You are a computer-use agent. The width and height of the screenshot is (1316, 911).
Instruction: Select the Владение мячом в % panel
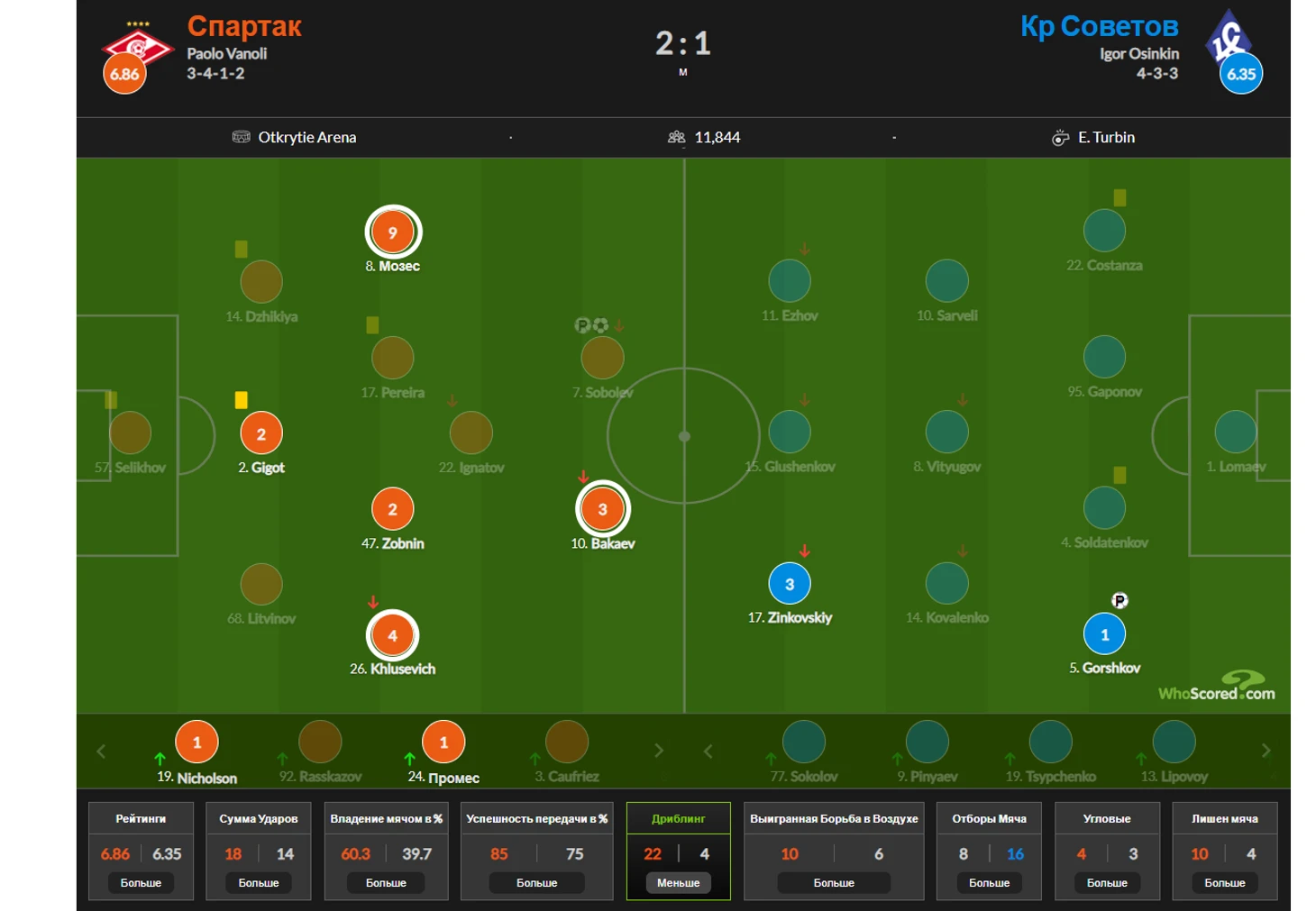(x=386, y=851)
